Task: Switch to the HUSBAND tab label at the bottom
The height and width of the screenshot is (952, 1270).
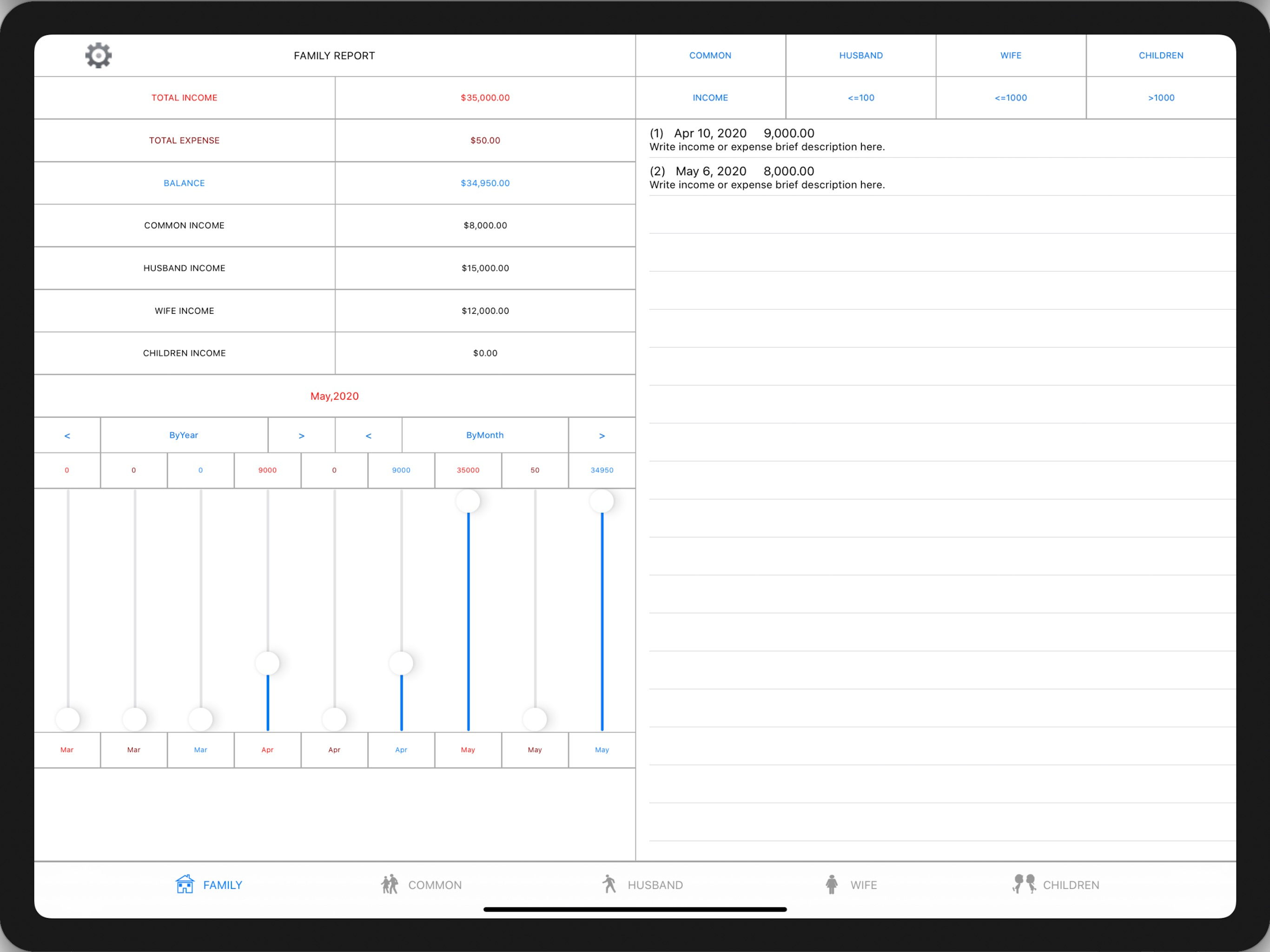Action: [x=655, y=885]
